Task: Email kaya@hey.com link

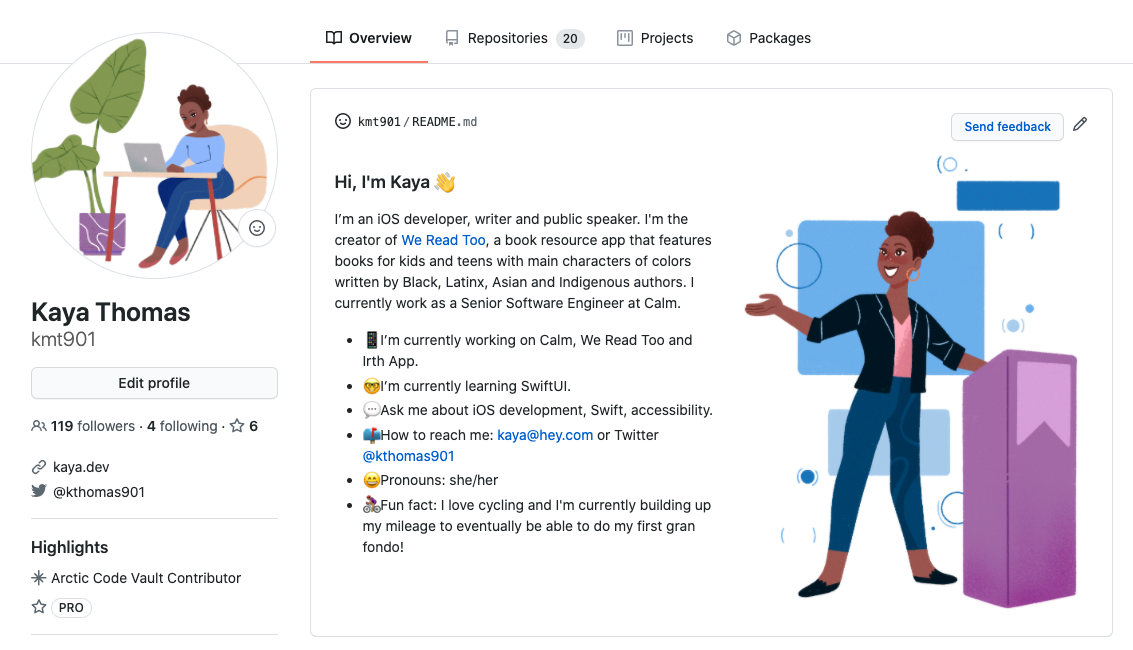Action: (545, 435)
